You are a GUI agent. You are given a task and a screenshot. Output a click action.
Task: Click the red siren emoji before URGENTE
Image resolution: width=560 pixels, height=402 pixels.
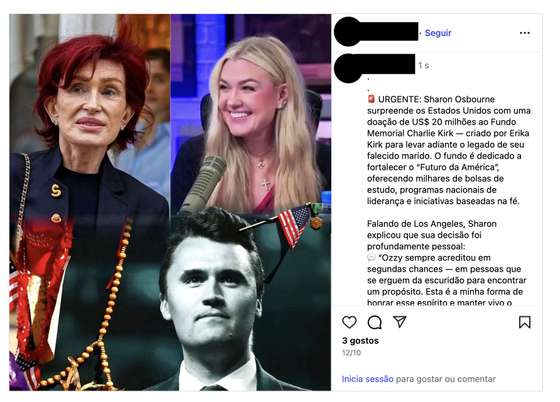[371, 99]
